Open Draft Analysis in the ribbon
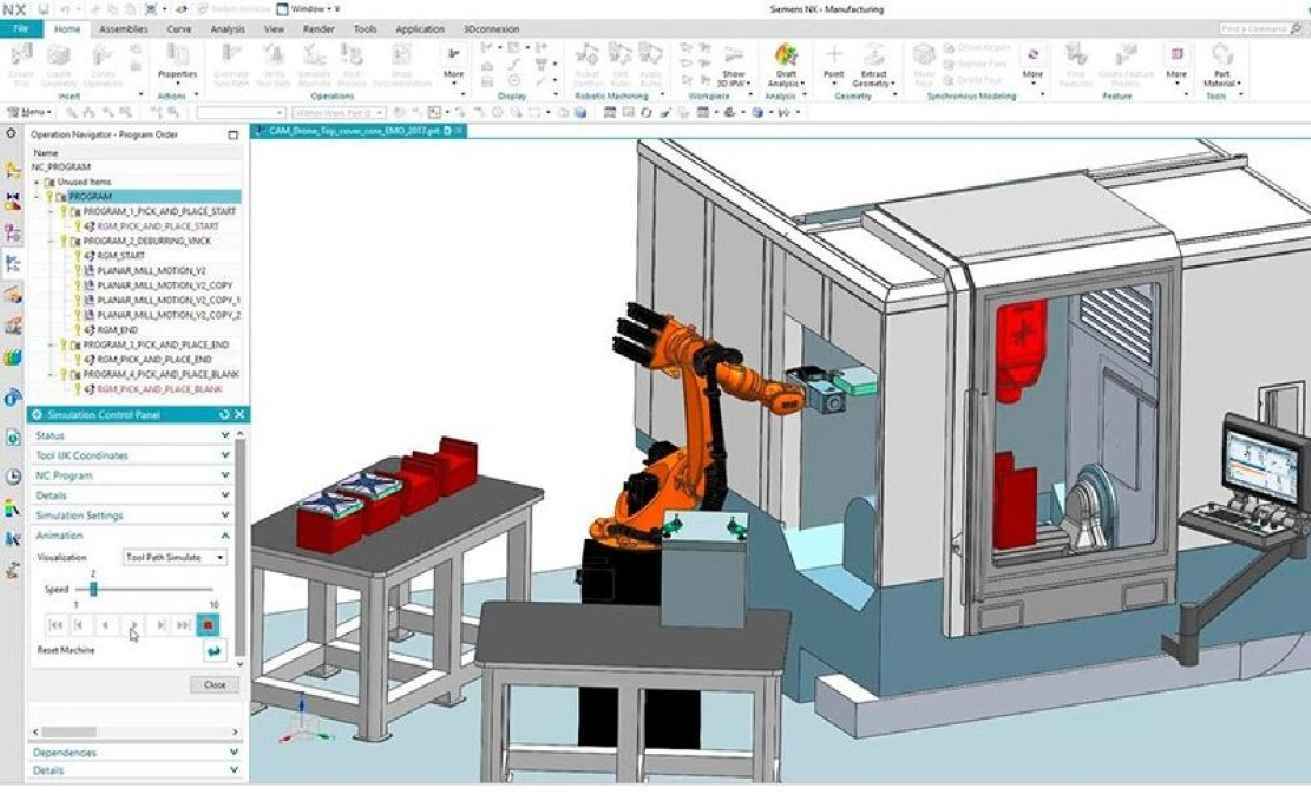The height and width of the screenshot is (800, 1311). 788,62
